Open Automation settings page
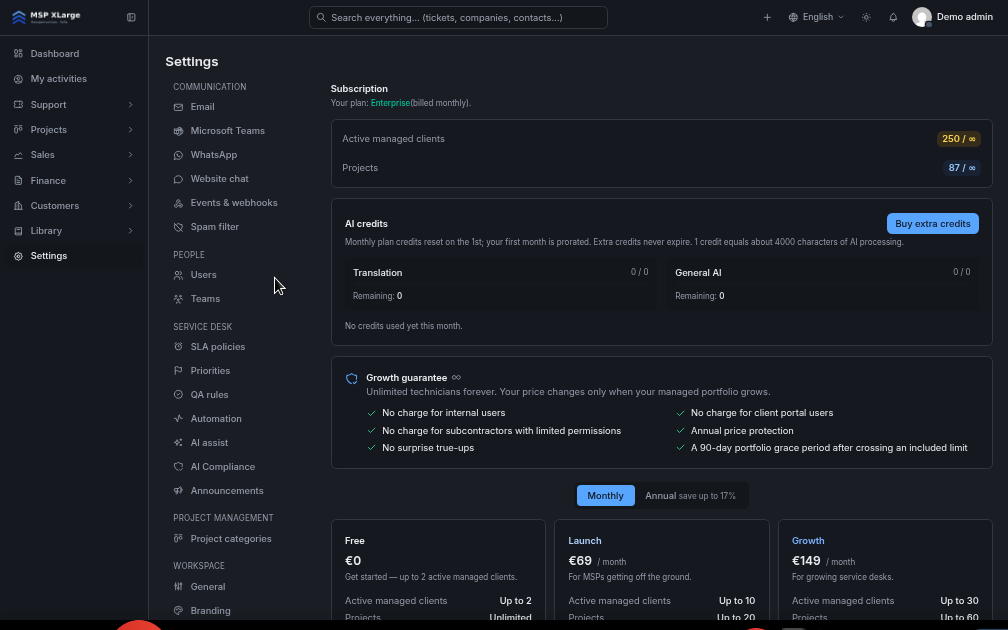 (x=215, y=418)
